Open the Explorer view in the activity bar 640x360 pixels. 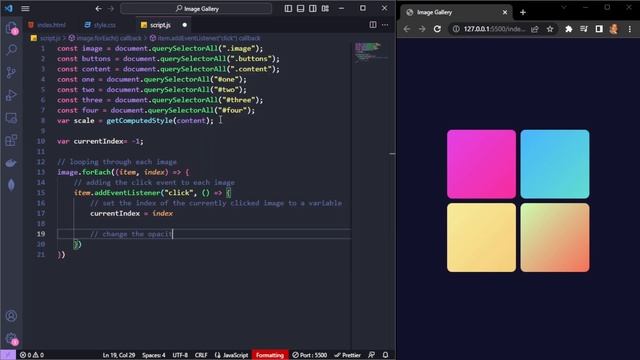pyautogui.click(x=11, y=28)
